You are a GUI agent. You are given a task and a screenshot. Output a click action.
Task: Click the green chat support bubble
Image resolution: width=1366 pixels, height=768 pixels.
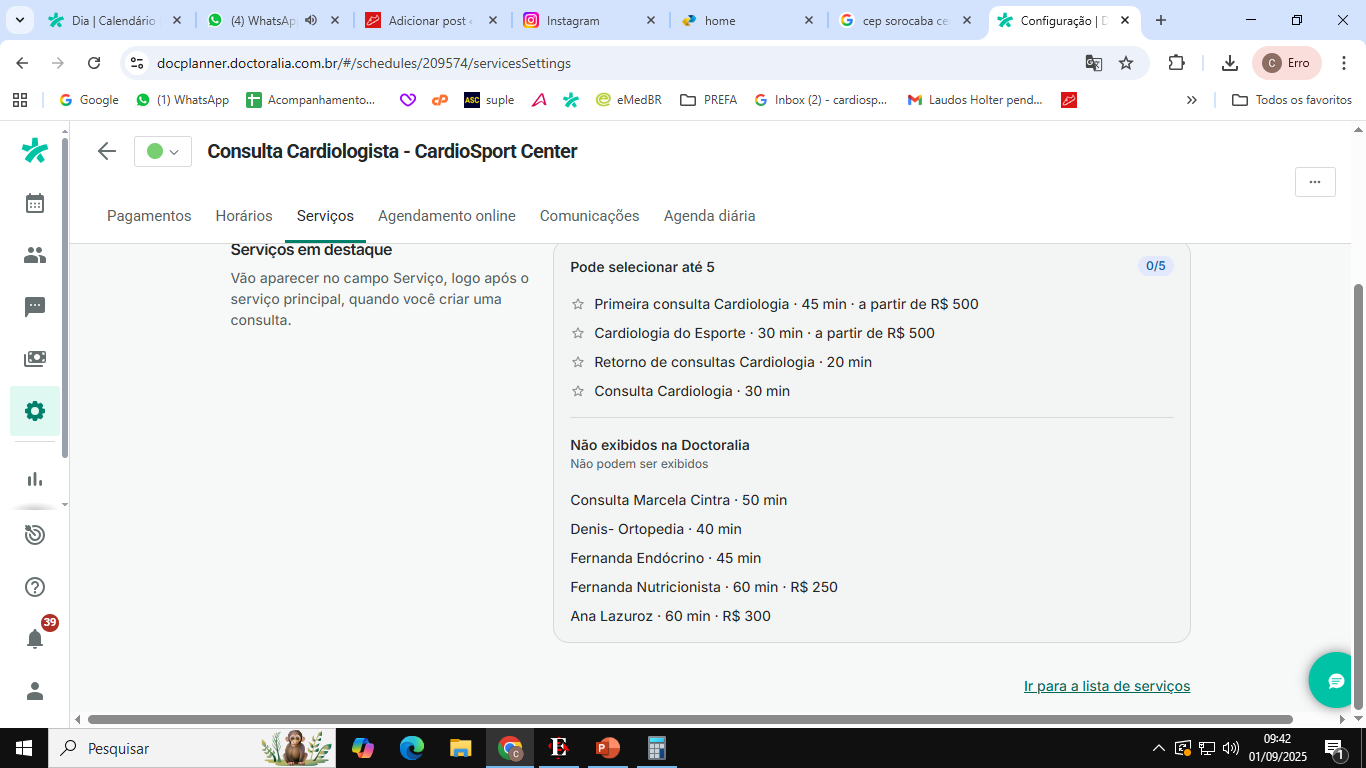(x=1336, y=681)
